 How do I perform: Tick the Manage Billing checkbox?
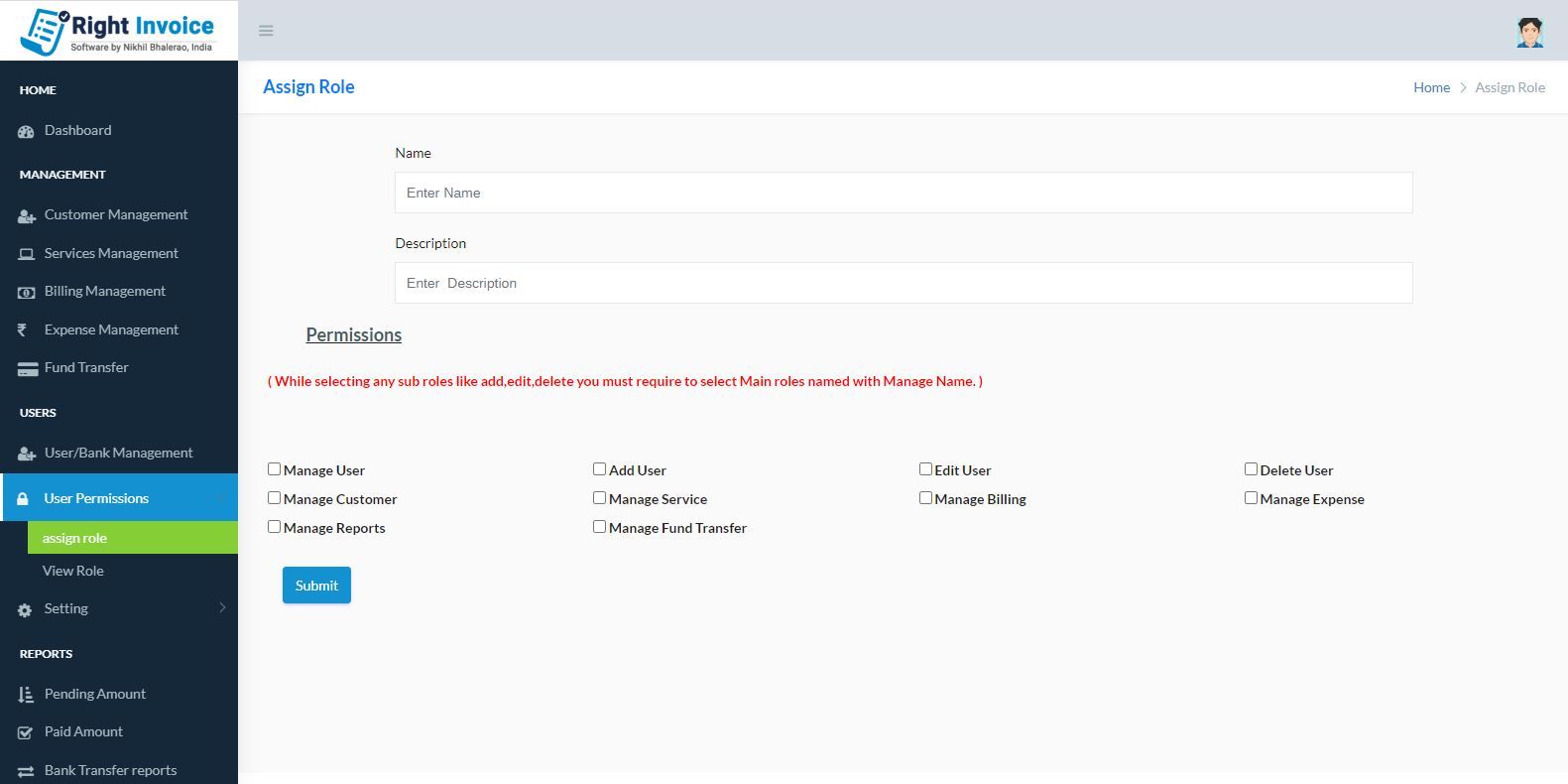click(925, 498)
